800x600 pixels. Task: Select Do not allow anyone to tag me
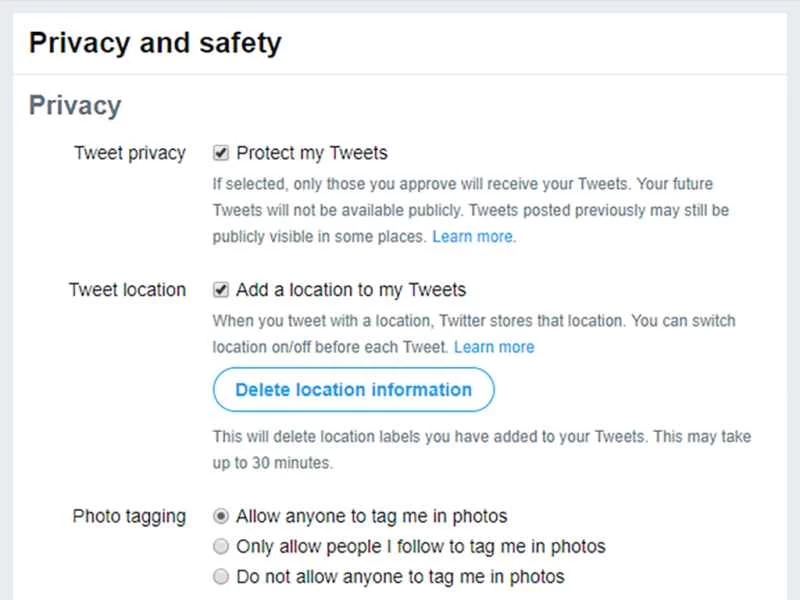[219, 577]
